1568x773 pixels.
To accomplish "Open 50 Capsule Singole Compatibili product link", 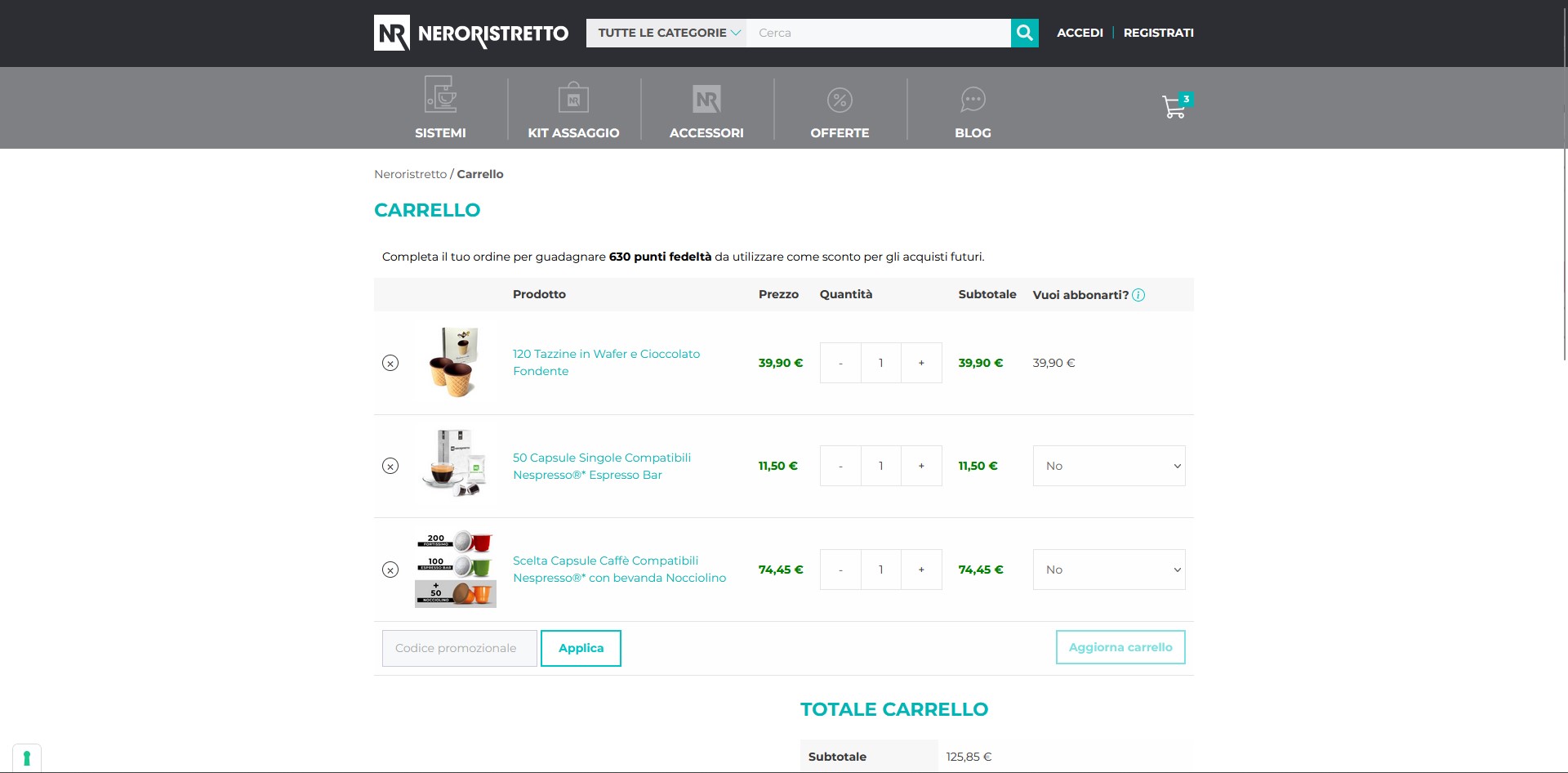I will coord(602,466).
